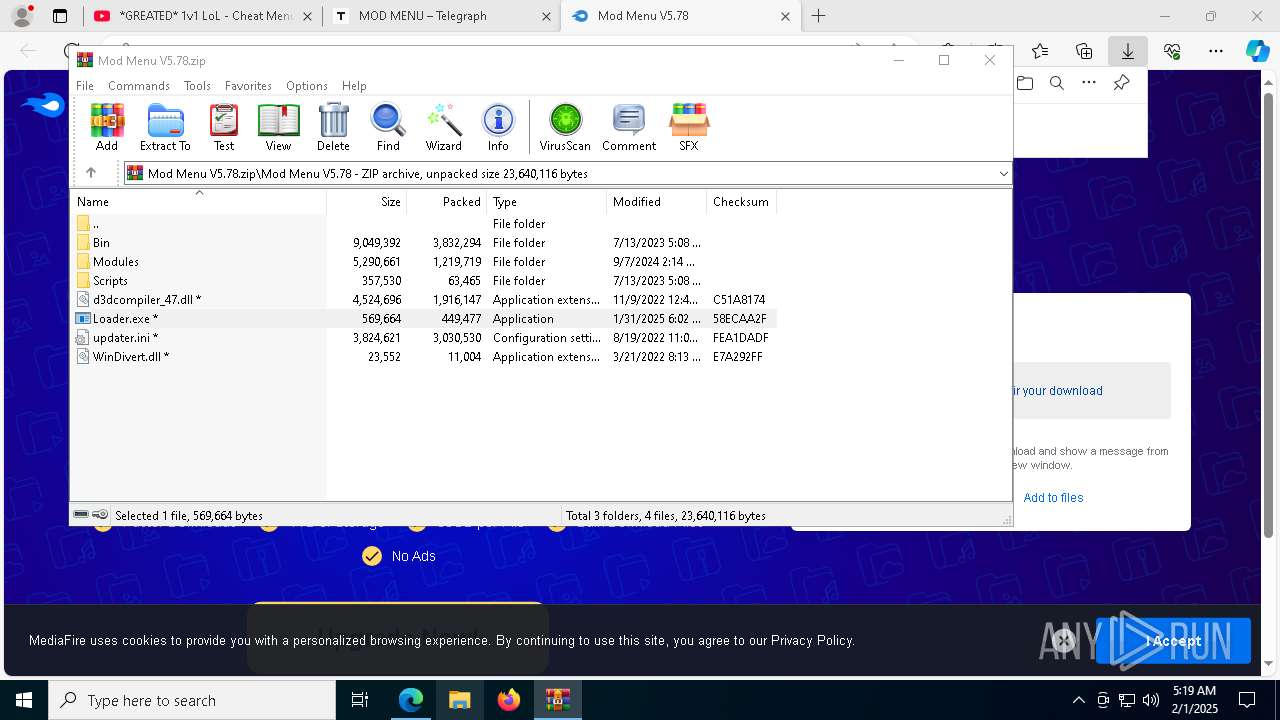Open the File menu
This screenshot has width=1280, height=720.
pyautogui.click(x=85, y=86)
